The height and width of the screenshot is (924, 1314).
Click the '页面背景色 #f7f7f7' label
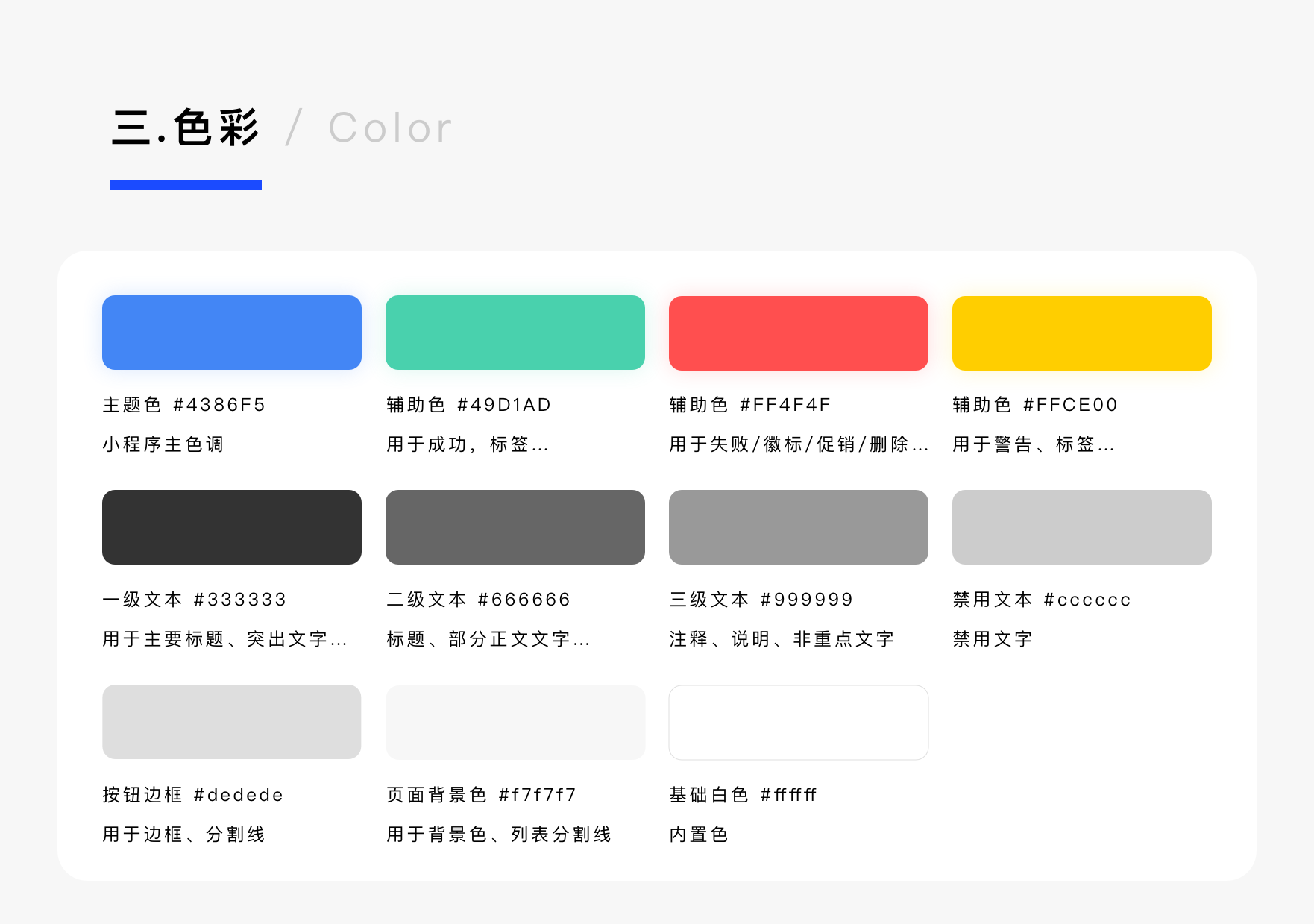[x=481, y=795]
